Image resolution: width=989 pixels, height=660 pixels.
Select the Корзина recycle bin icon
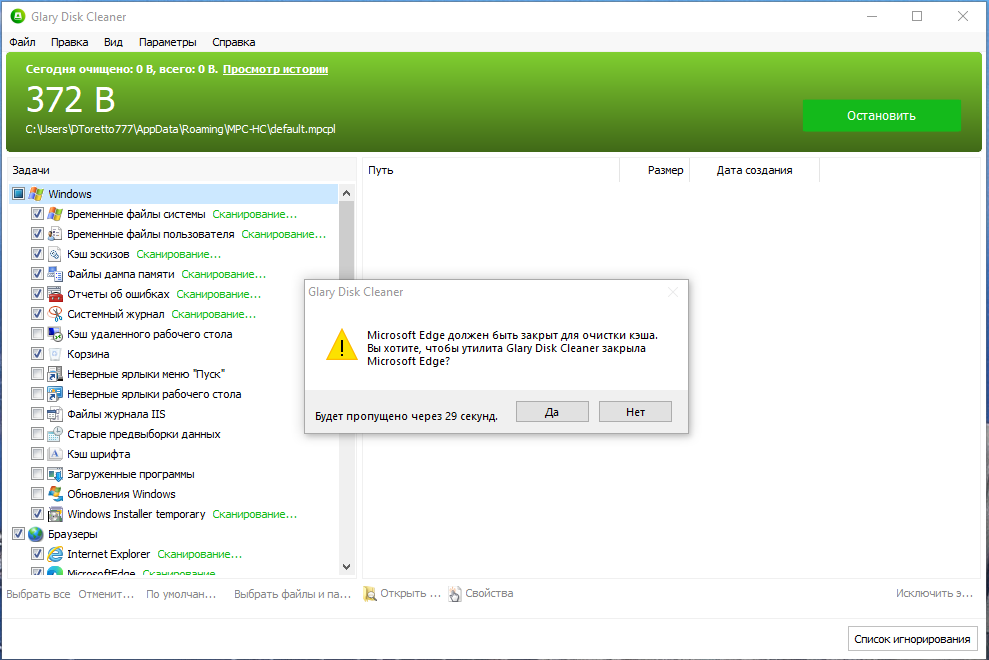[53, 353]
